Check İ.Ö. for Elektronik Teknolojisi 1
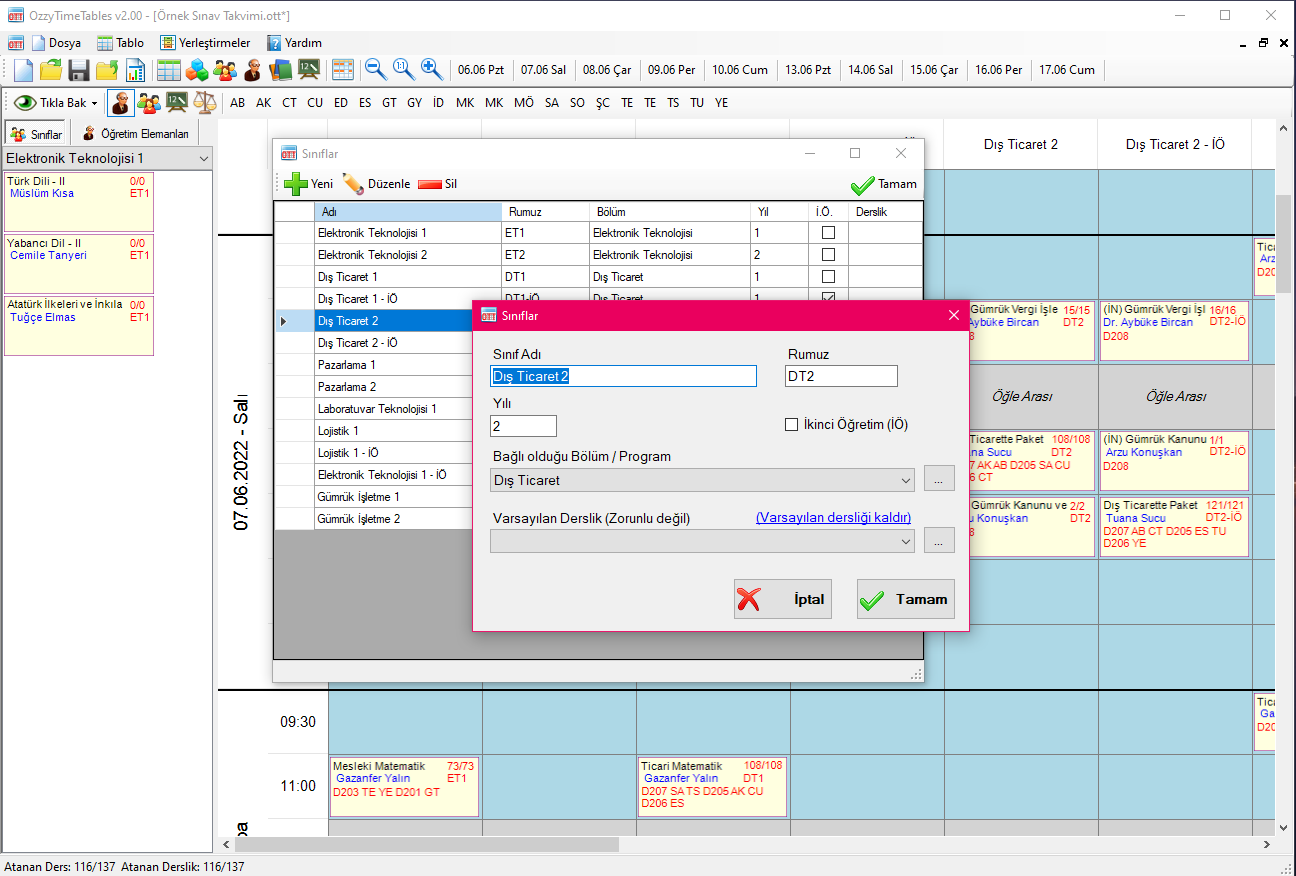This screenshot has width=1296, height=876. pyautogui.click(x=826, y=232)
